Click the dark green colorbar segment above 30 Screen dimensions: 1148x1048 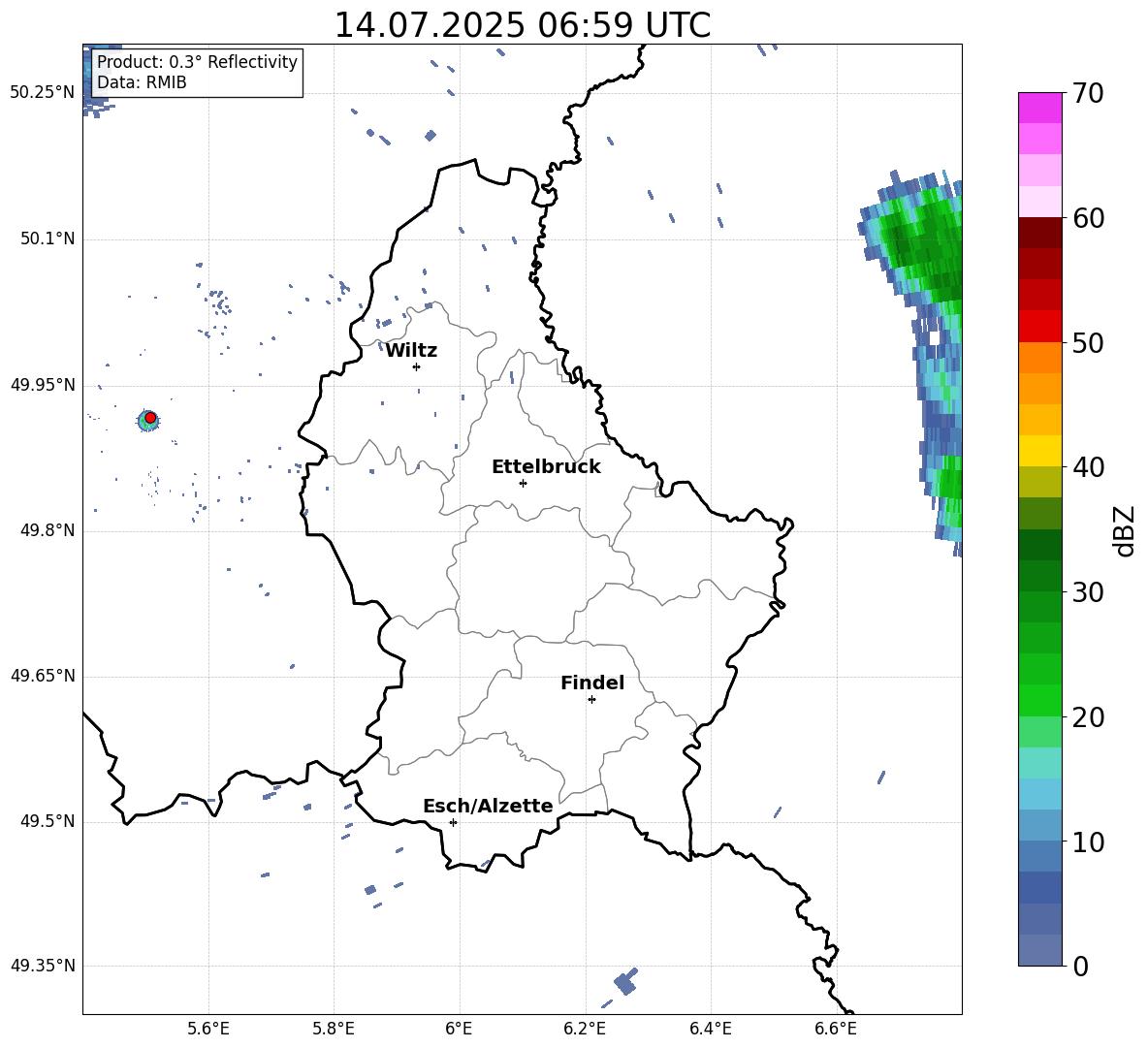click(x=1039, y=576)
